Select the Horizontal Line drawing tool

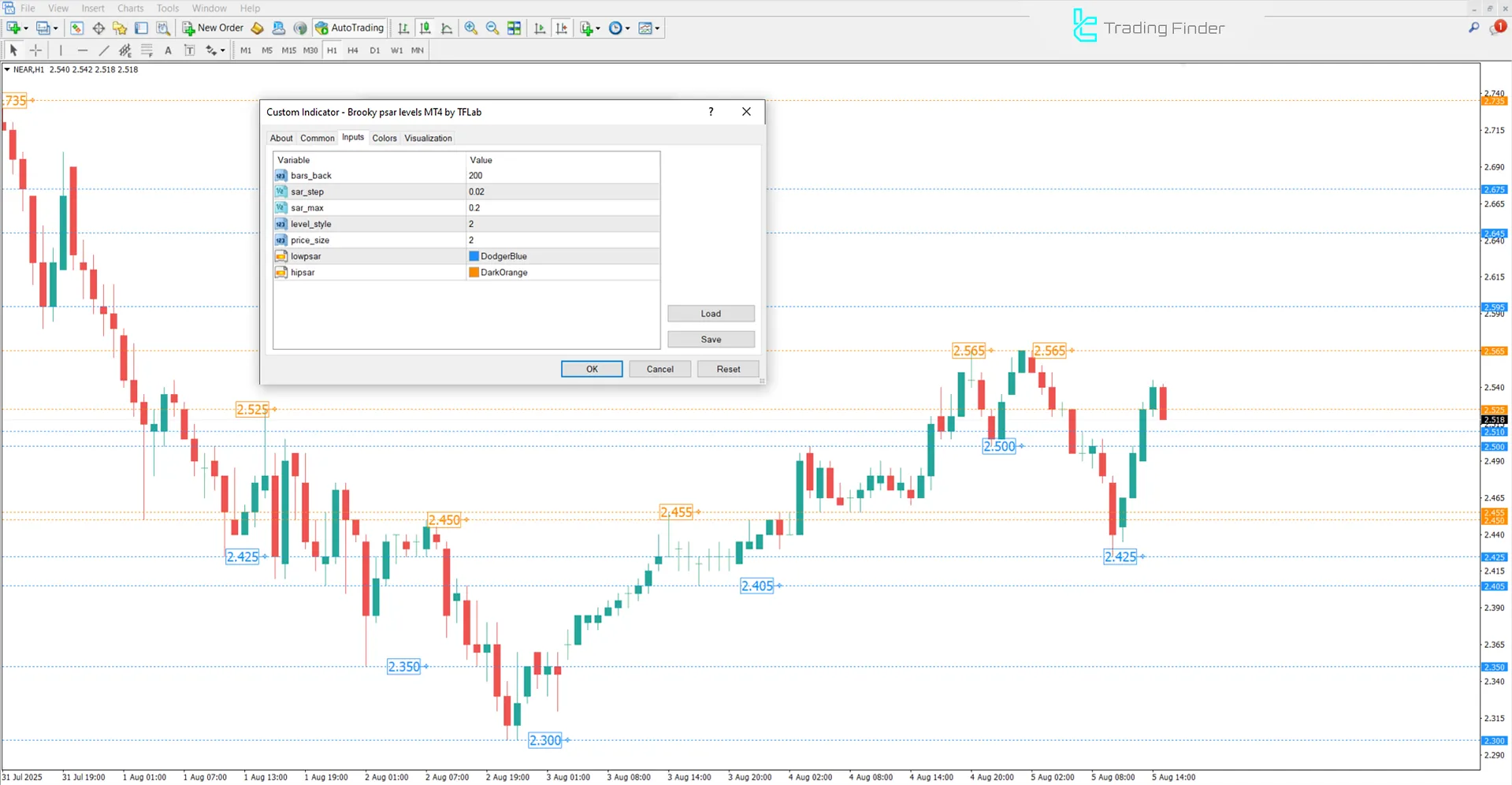point(83,50)
